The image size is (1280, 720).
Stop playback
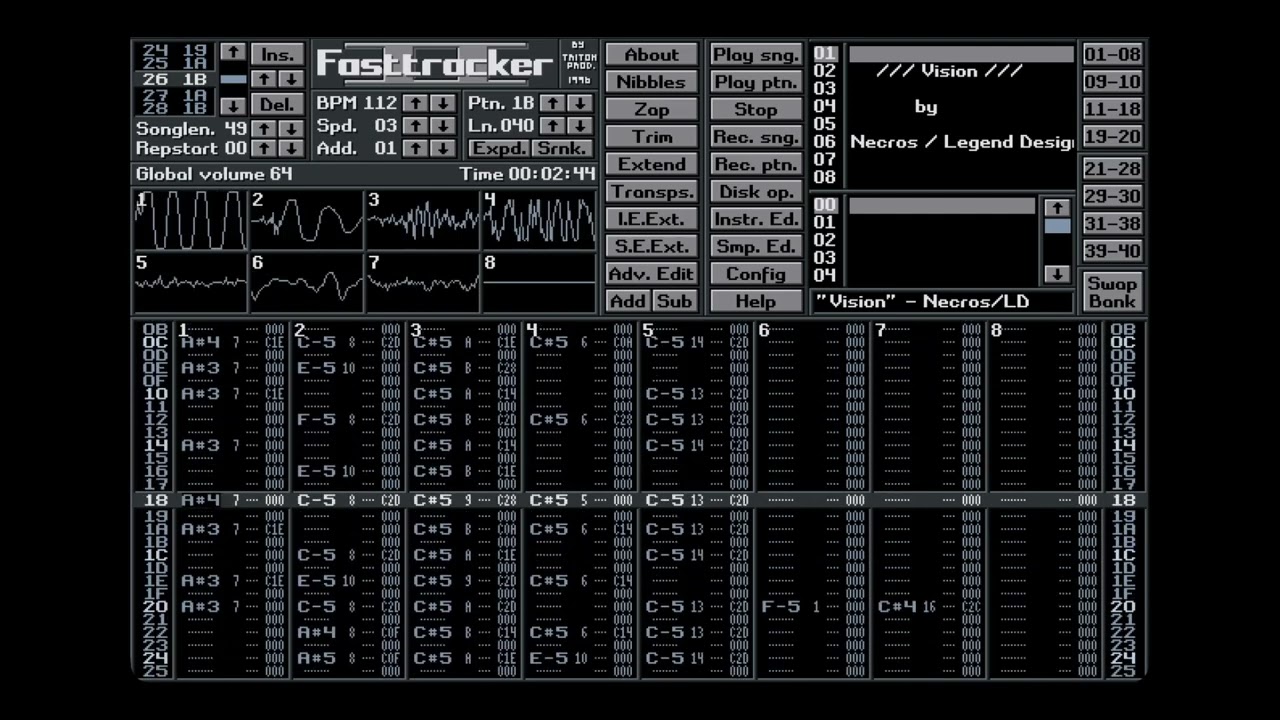pos(756,110)
